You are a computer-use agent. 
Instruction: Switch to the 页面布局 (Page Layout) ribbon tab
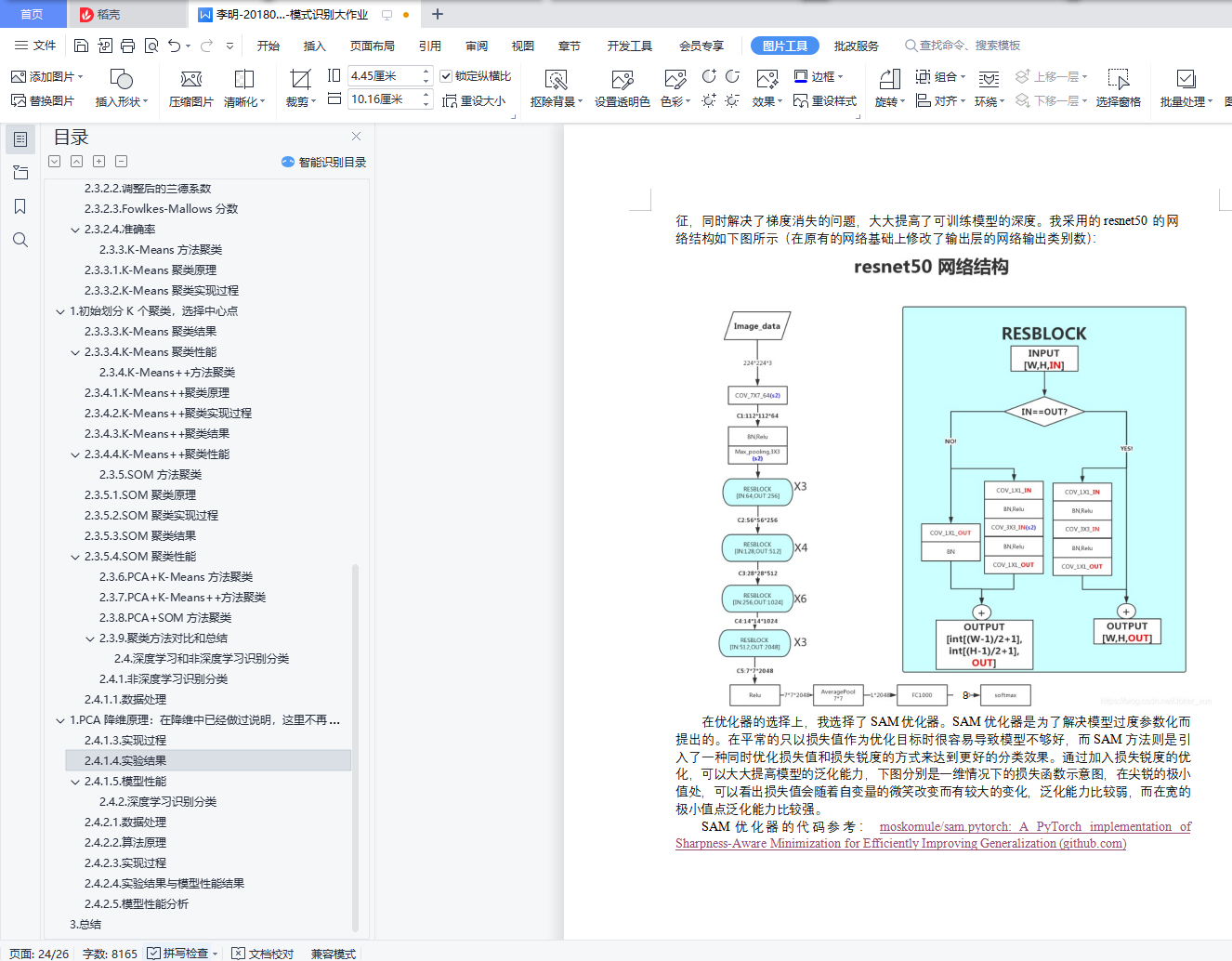tap(373, 46)
